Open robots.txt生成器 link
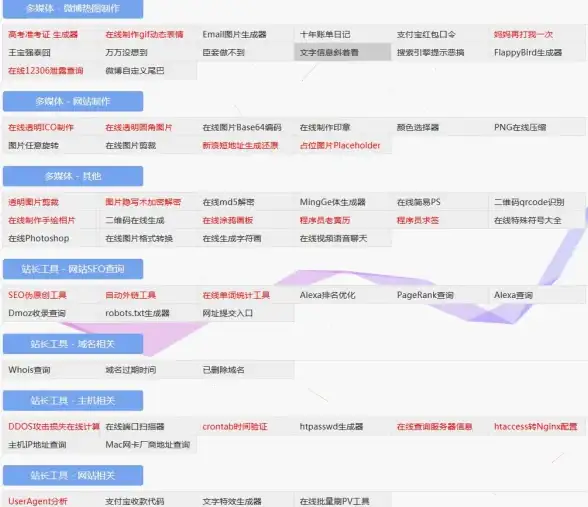 [x=137, y=314]
